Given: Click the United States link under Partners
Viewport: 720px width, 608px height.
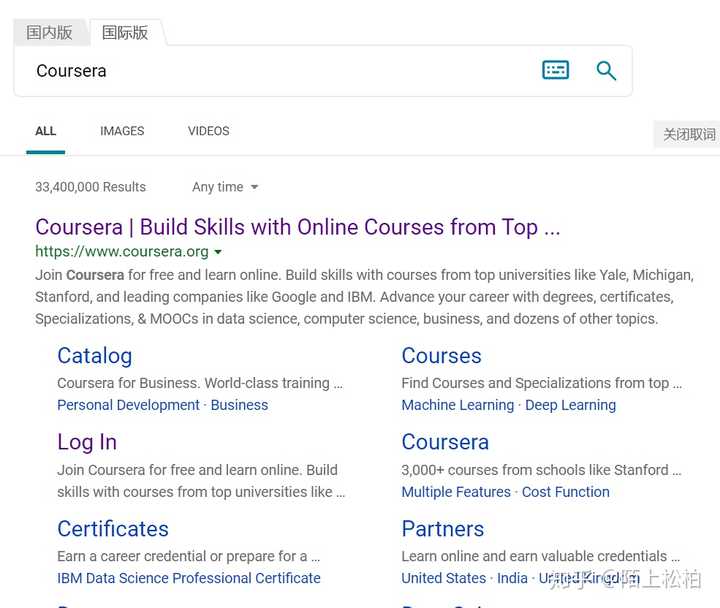Looking at the screenshot, I should tap(444, 578).
